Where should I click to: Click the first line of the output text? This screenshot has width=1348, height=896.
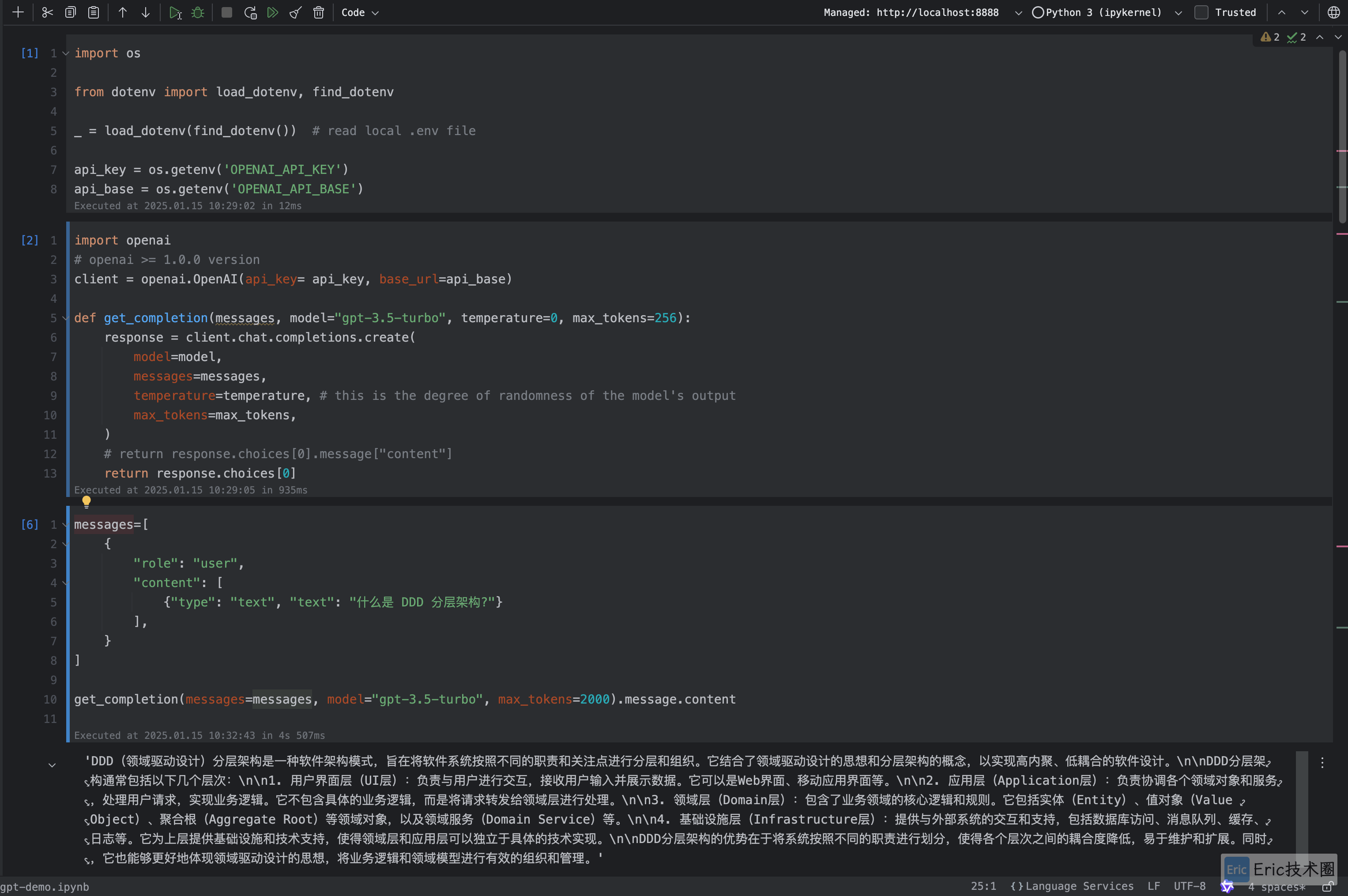pyautogui.click(x=678, y=761)
